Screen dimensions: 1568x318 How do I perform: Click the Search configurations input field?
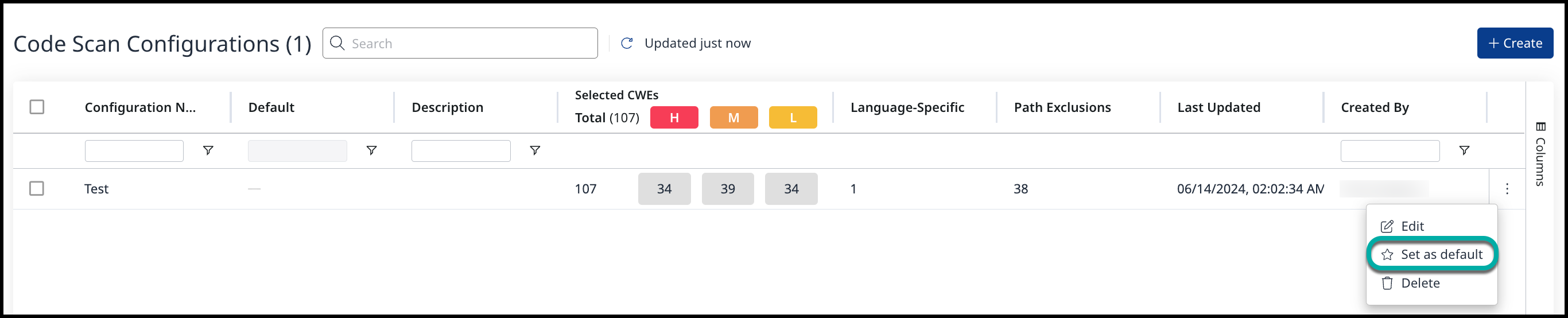click(x=469, y=43)
